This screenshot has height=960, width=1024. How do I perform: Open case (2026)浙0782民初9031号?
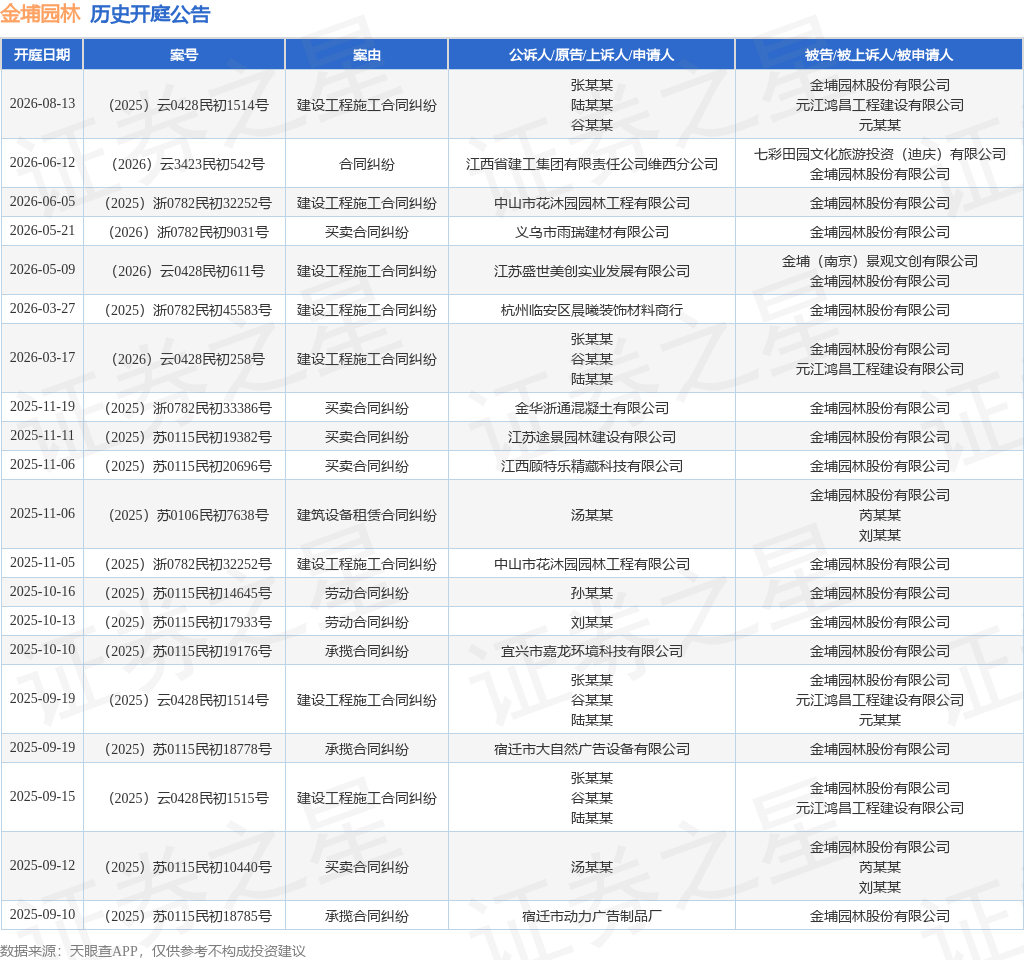[x=188, y=232]
